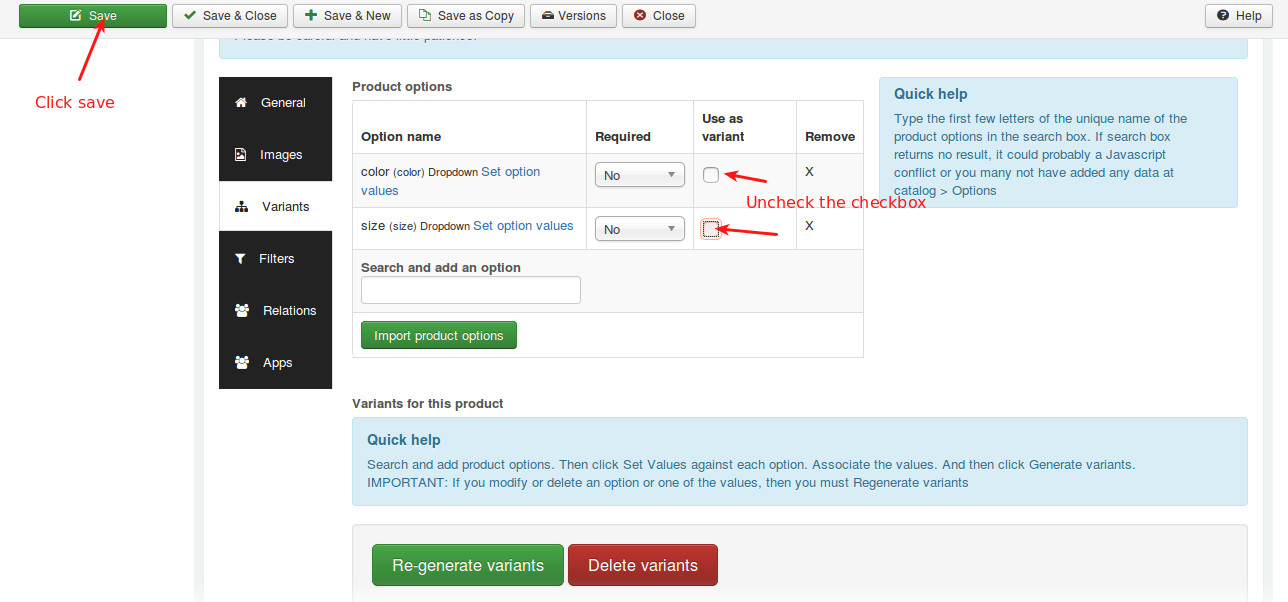The image size is (1288, 602).
Task: Click funnel icon of Filters tab
Action: [x=240, y=259]
